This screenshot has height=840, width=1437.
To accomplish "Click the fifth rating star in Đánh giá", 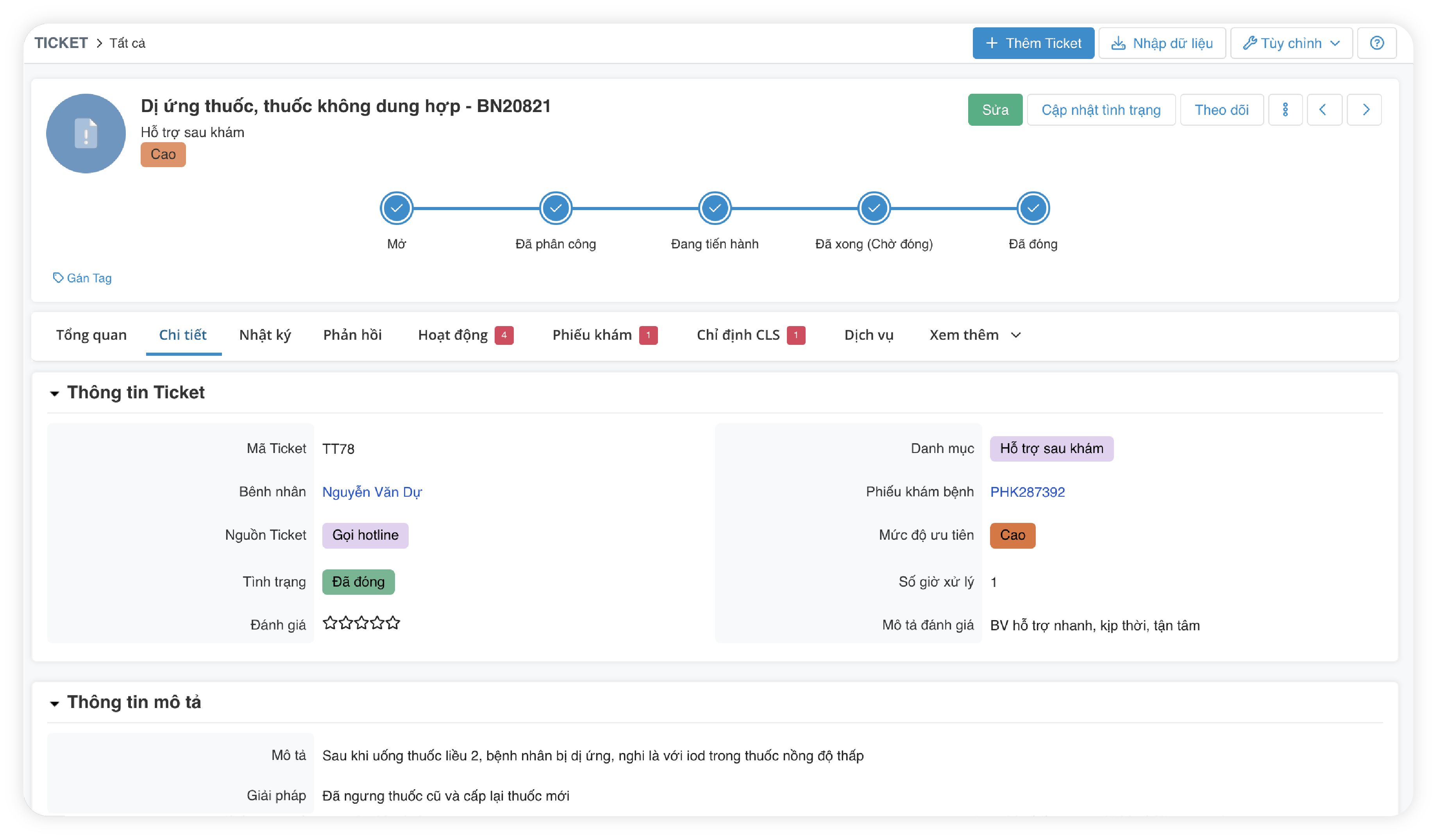I will (393, 623).
